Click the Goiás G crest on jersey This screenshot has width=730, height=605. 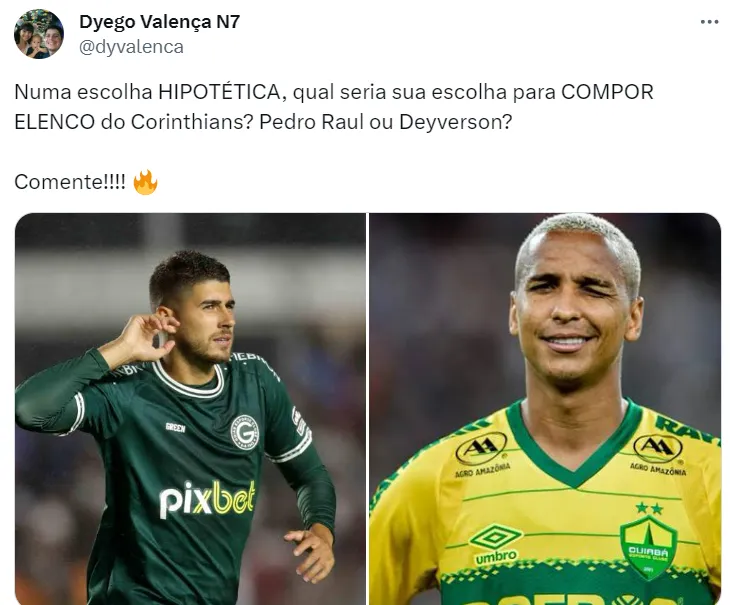(244, 431)
